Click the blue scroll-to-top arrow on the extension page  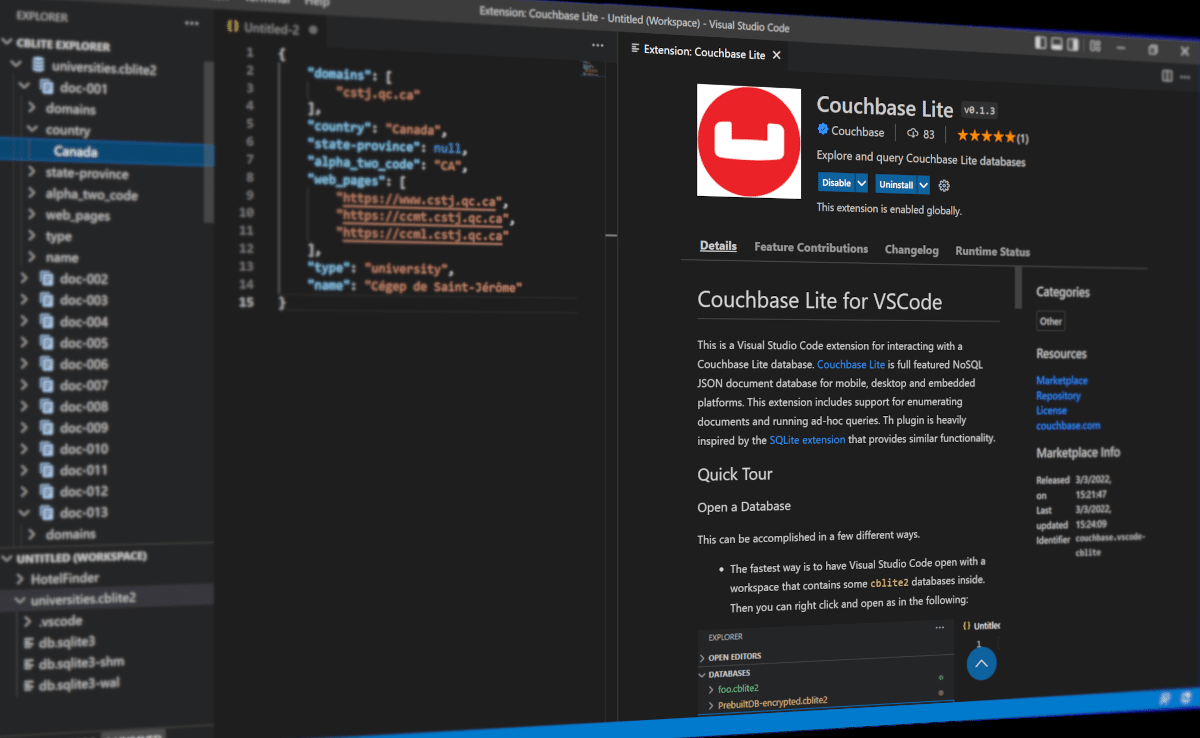[x=981, y=663]
